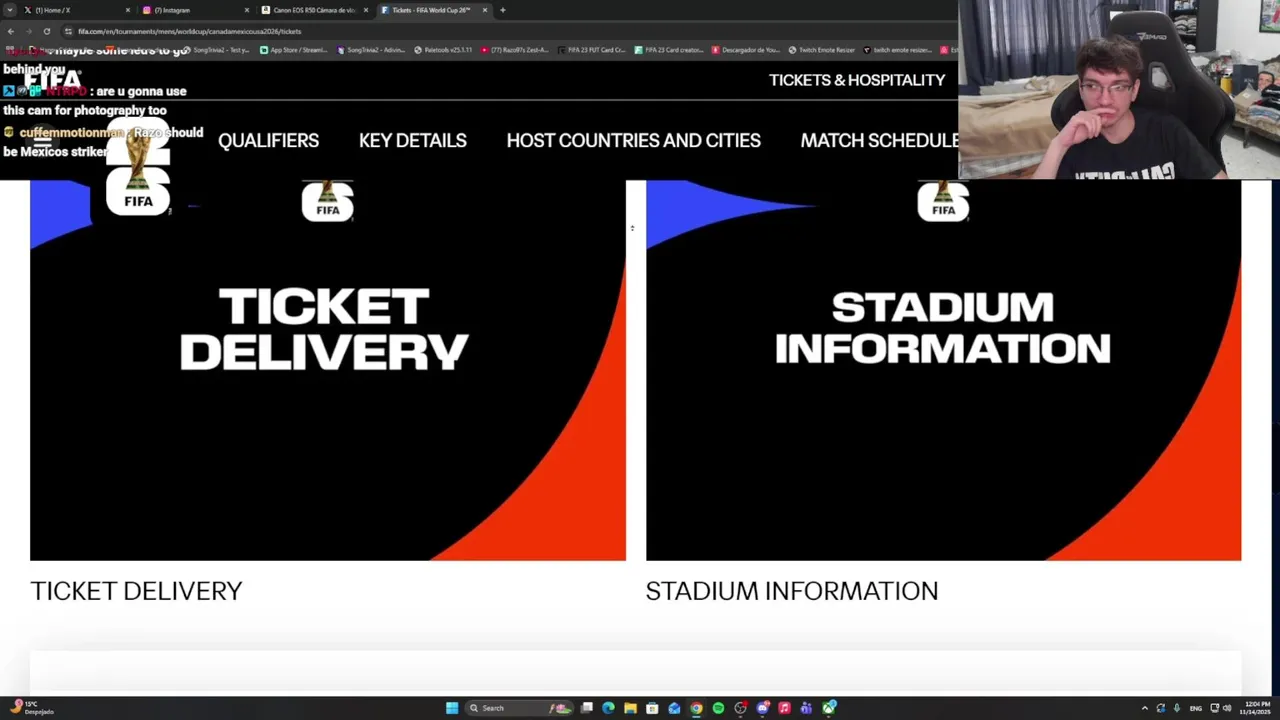Open the Stadium Information card image

coord(943,370)
